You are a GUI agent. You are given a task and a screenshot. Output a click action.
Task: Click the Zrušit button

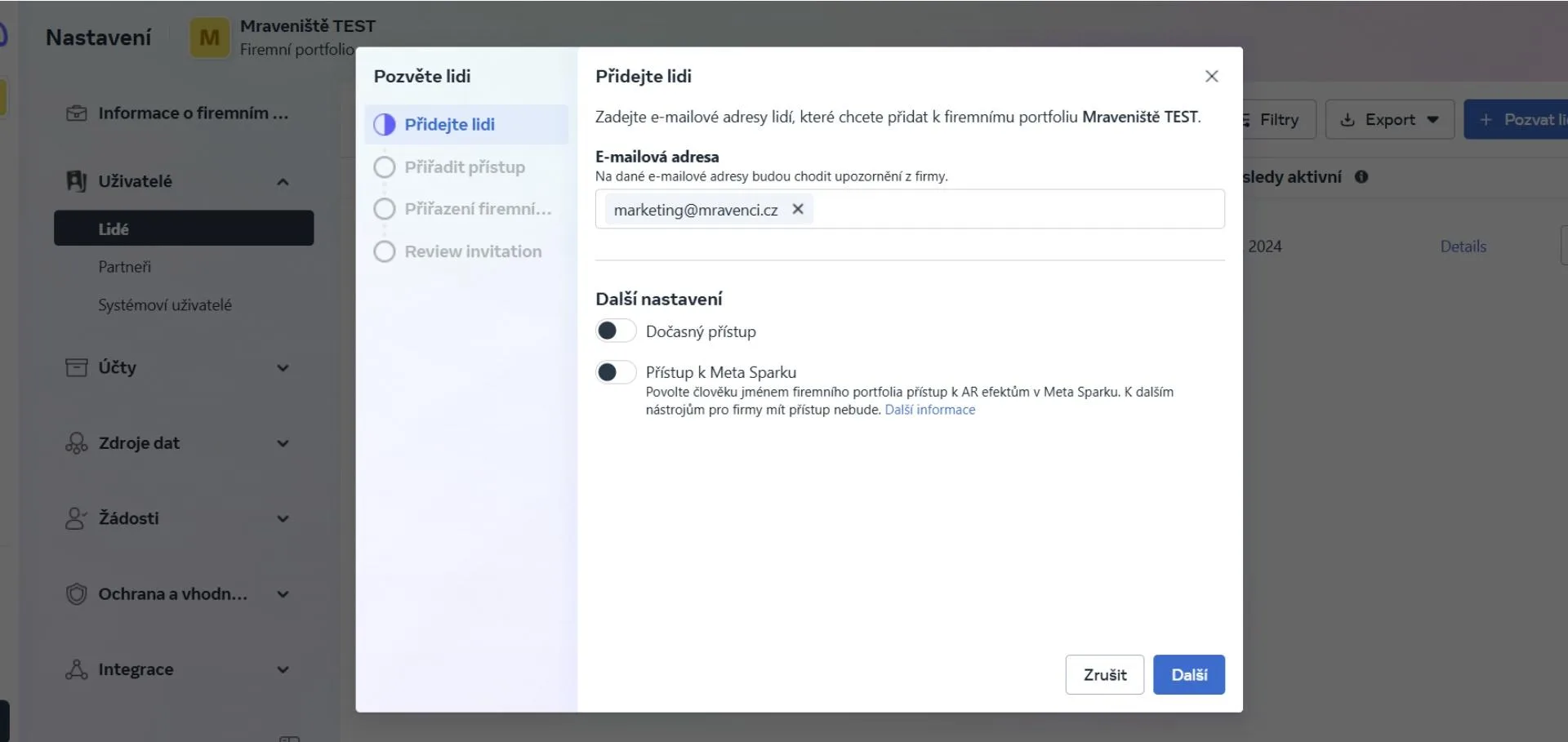pos(1104,674)
